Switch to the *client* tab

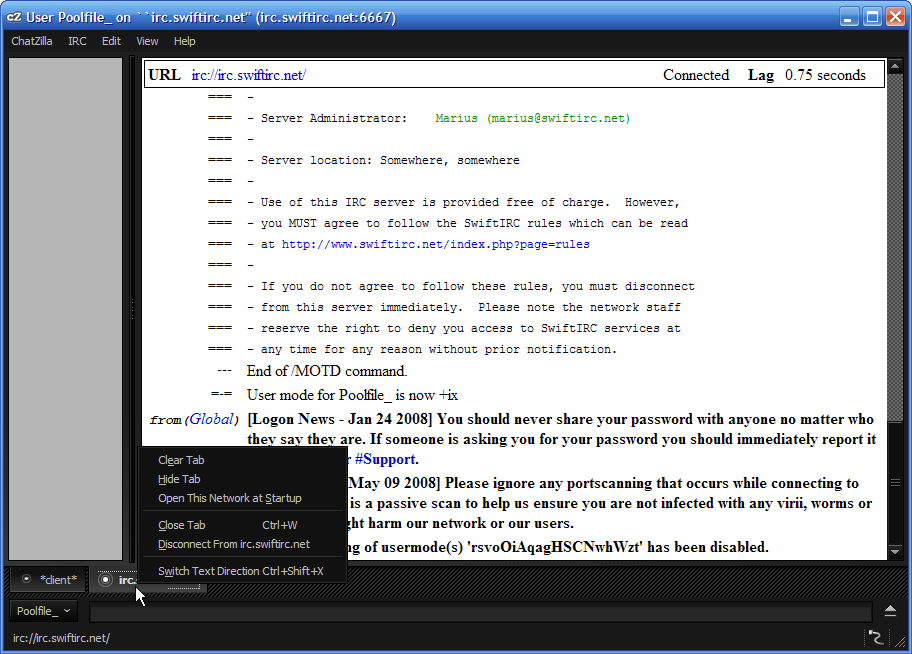pyautogui.click(x=49, y=580)
